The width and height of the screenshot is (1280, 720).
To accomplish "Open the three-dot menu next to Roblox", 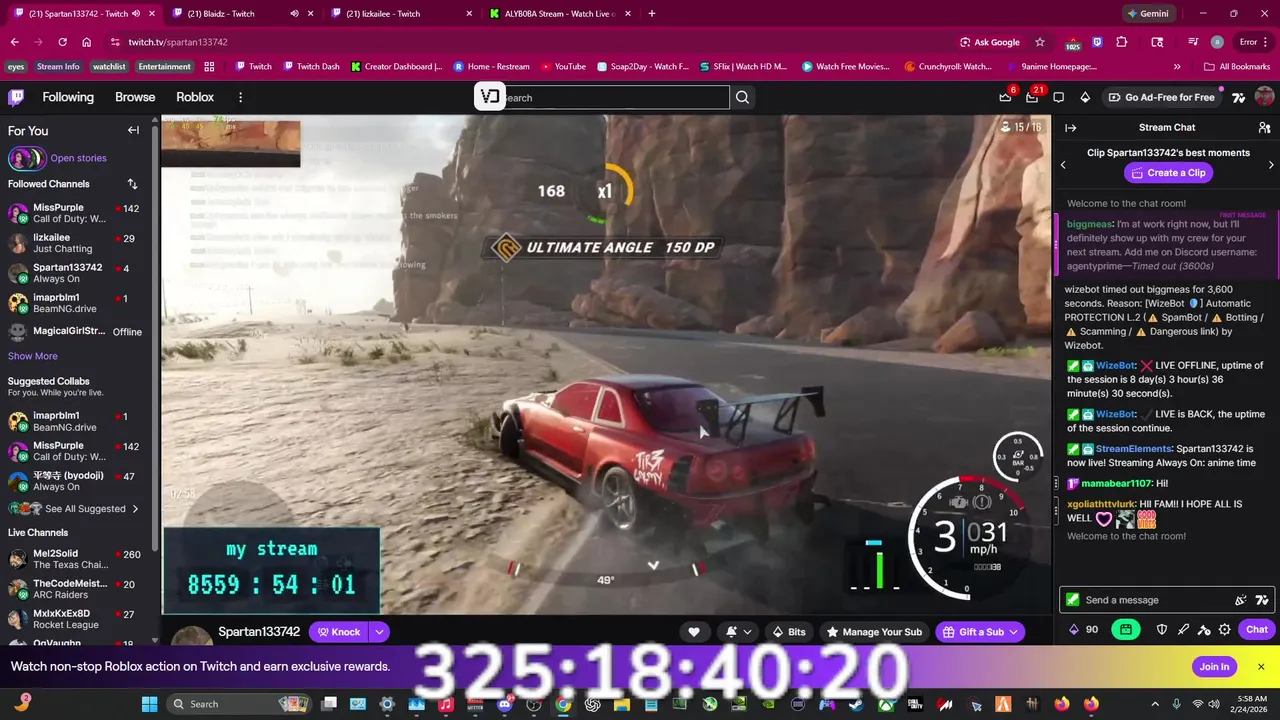I will pos(240,97).
